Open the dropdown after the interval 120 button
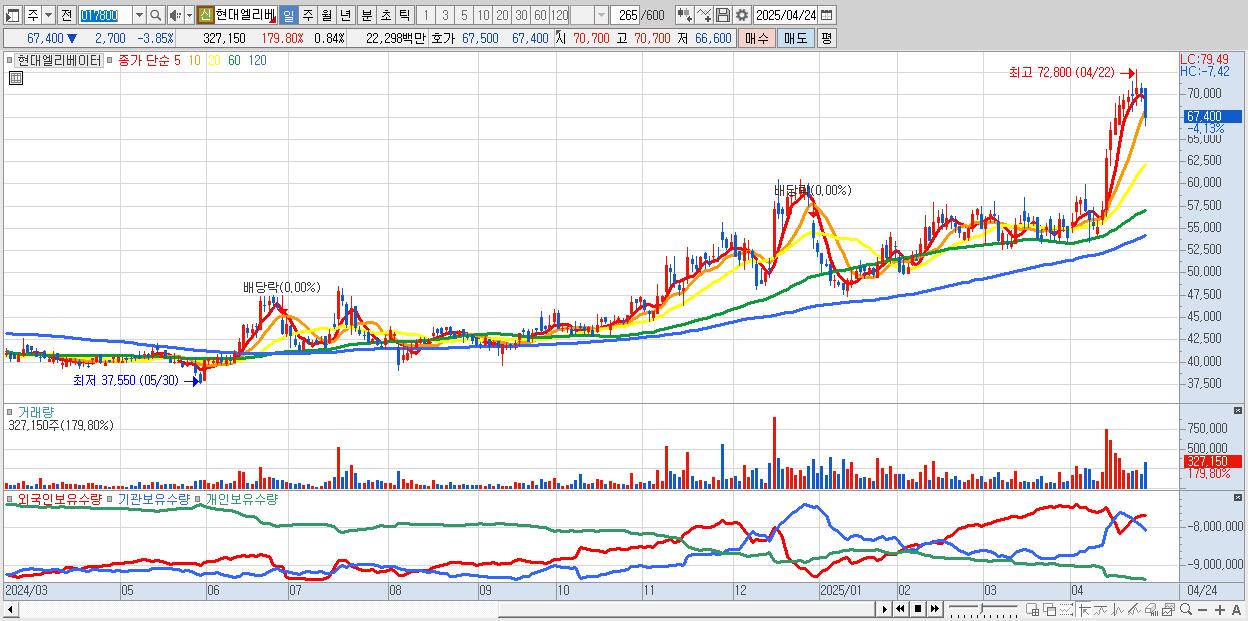This screenshot has height=621, width=1248. tap(601, 15)
